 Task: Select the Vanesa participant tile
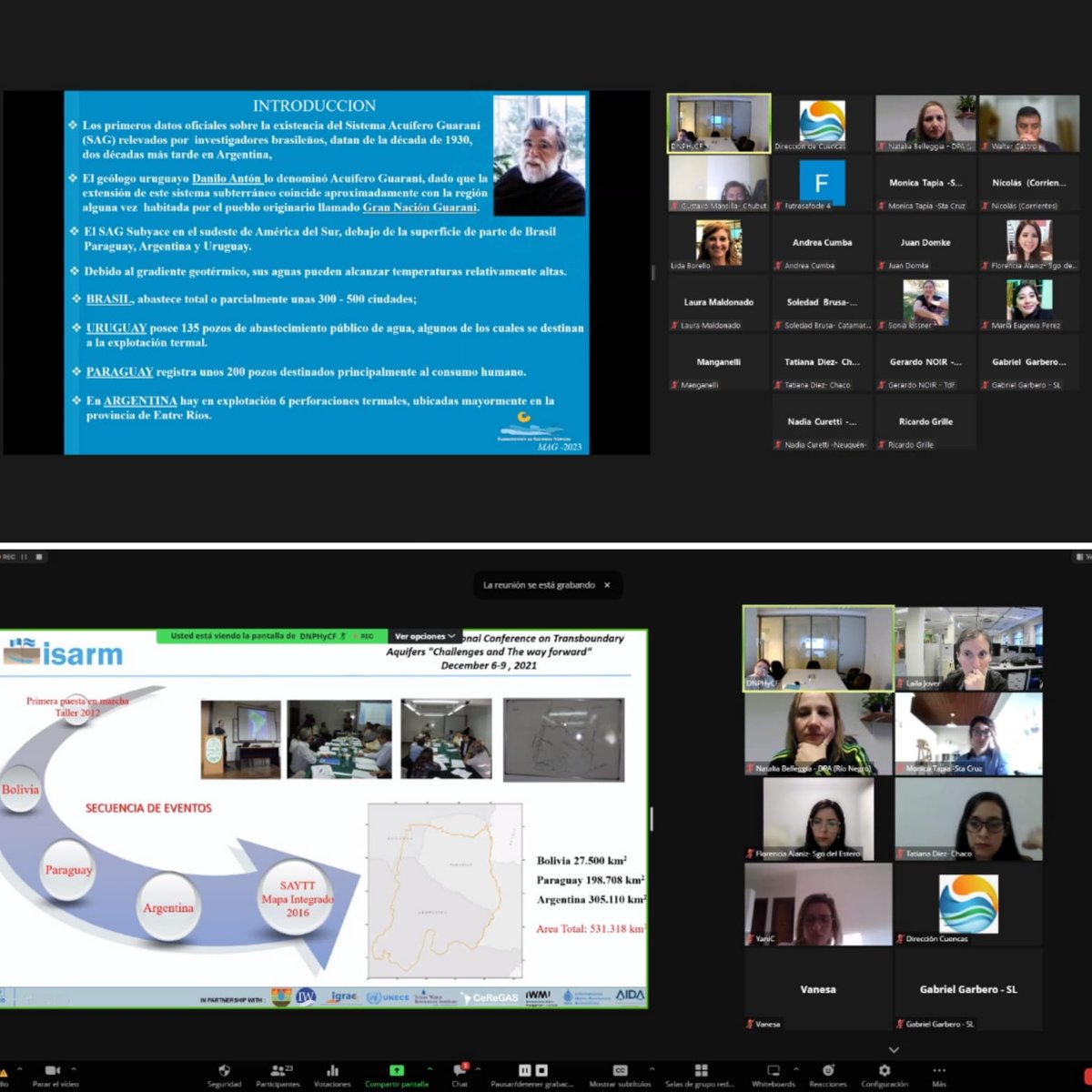(x=818, y=990)
